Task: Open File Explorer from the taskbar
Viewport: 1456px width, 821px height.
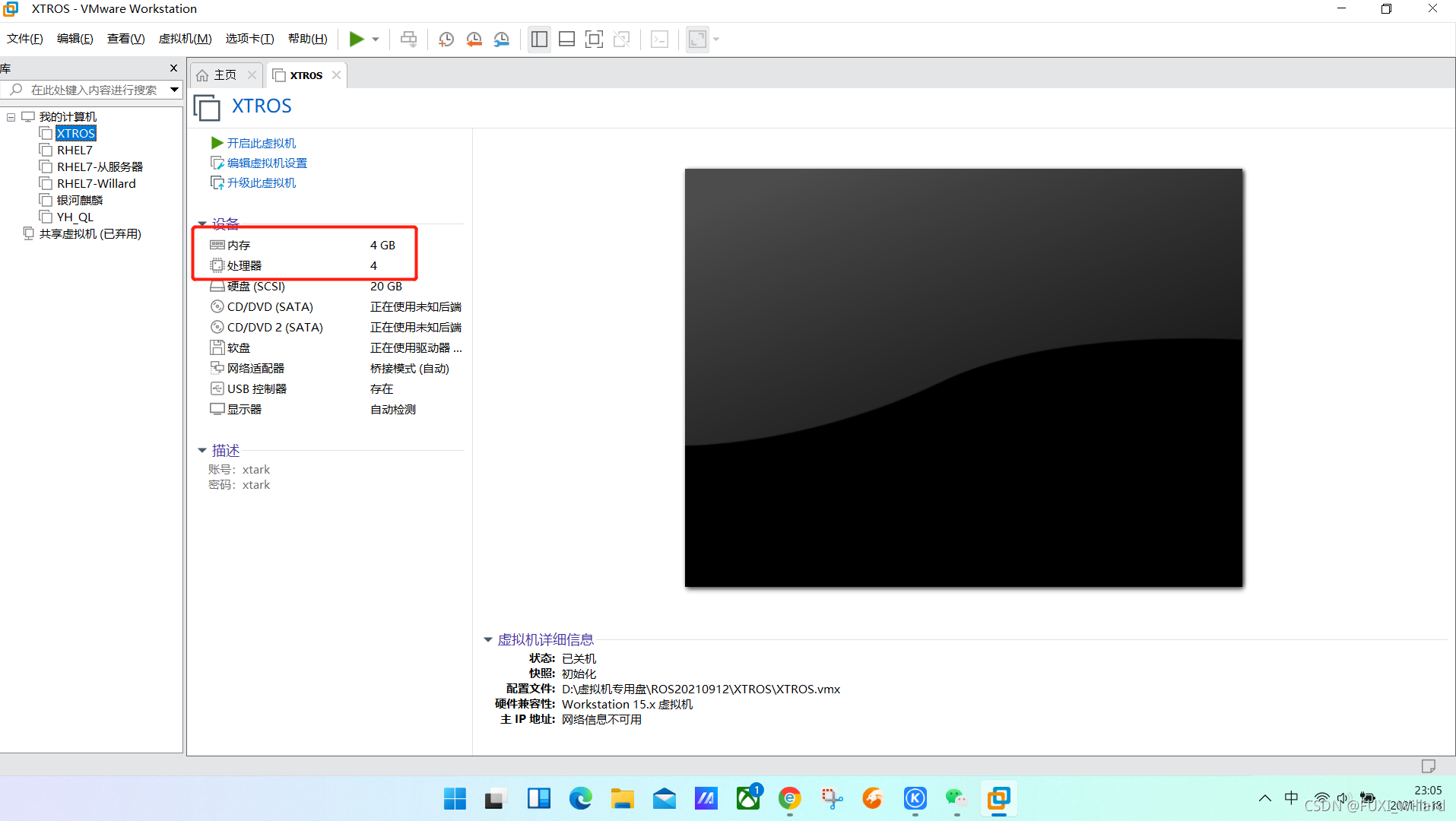Action: [622, 798]
